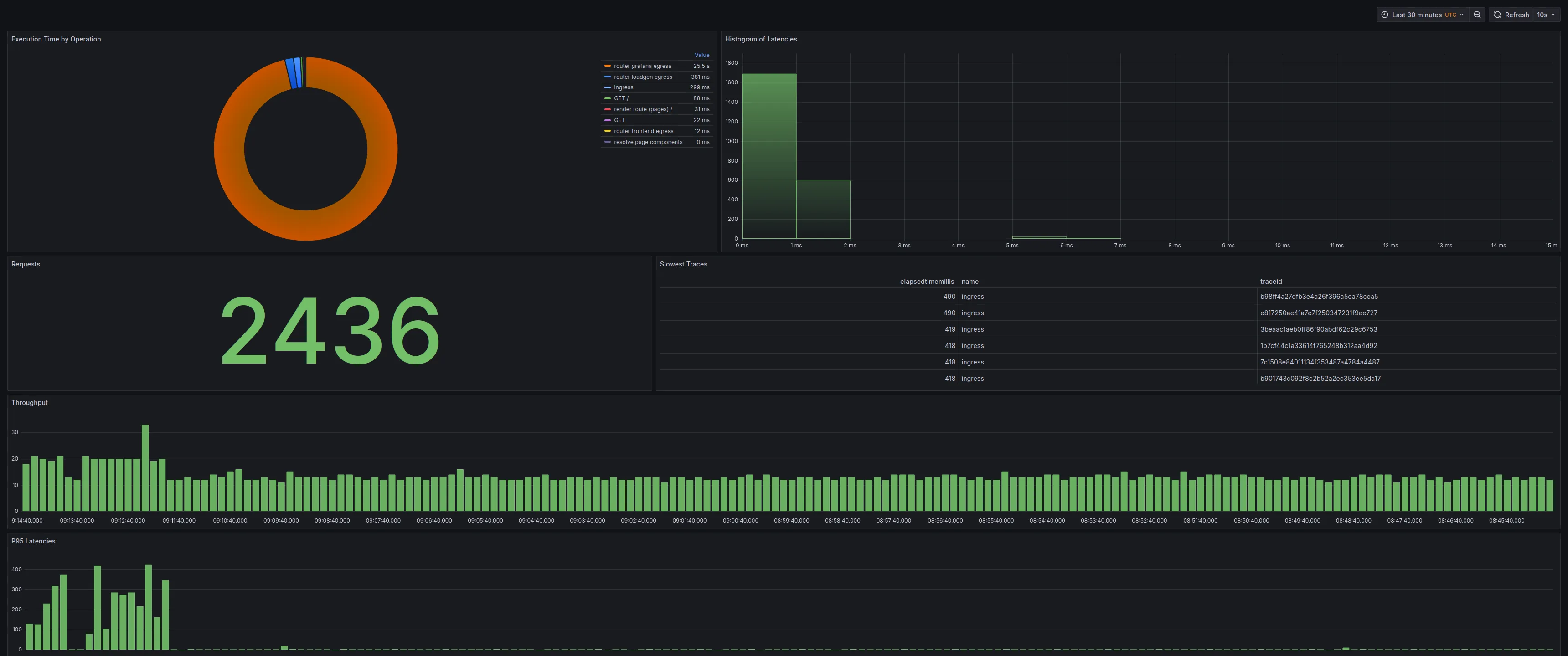This screenshot has height=656, width=1568.
Task: Open the Throughput panel title menu
Action: coord(29,403)
